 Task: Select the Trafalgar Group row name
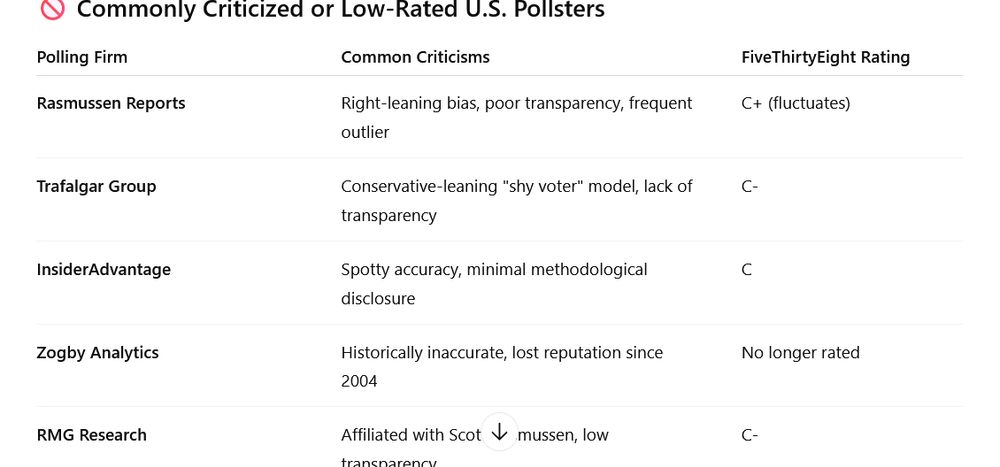click(x=96, y=186)
